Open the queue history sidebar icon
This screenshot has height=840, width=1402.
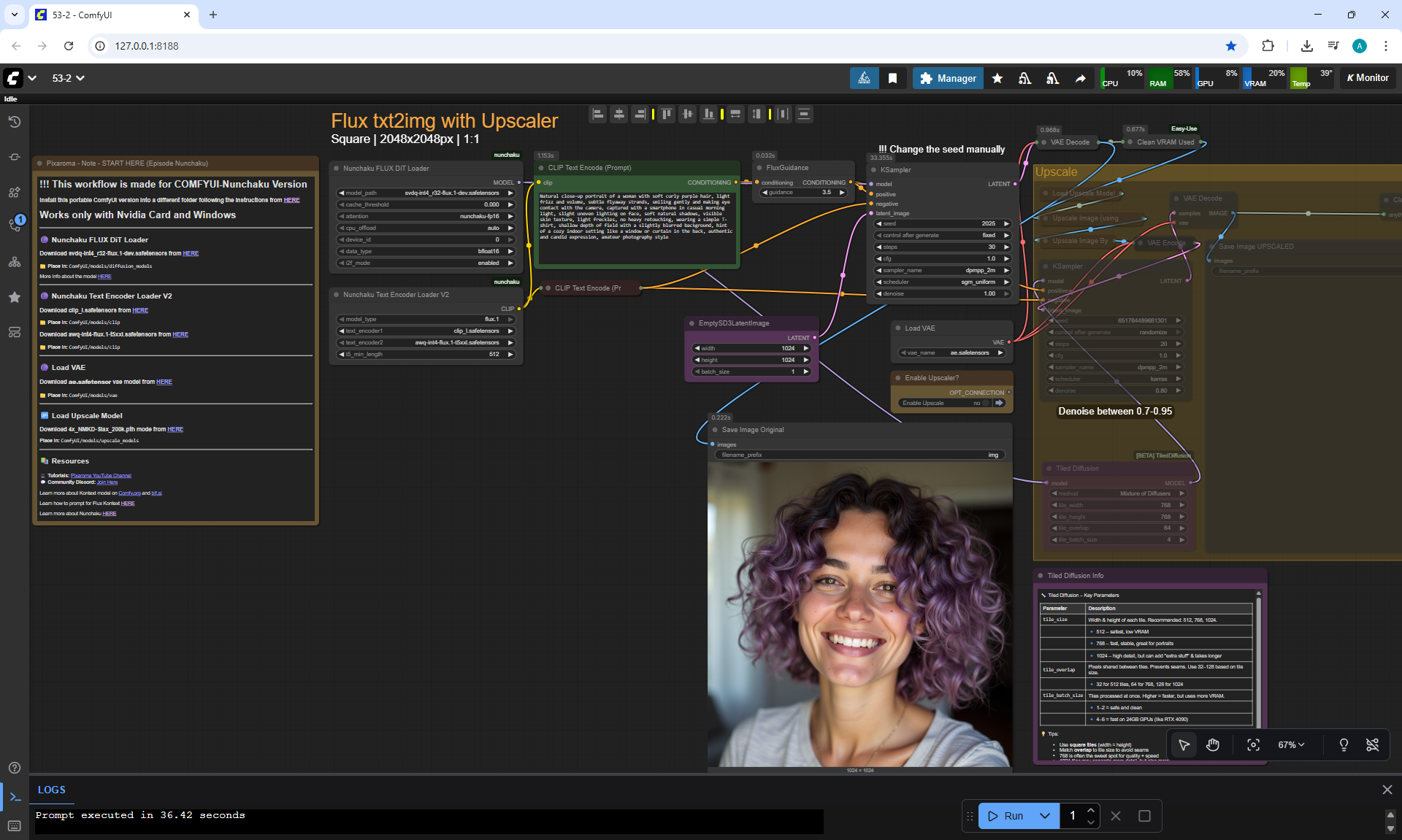click(x=14, y=122)
